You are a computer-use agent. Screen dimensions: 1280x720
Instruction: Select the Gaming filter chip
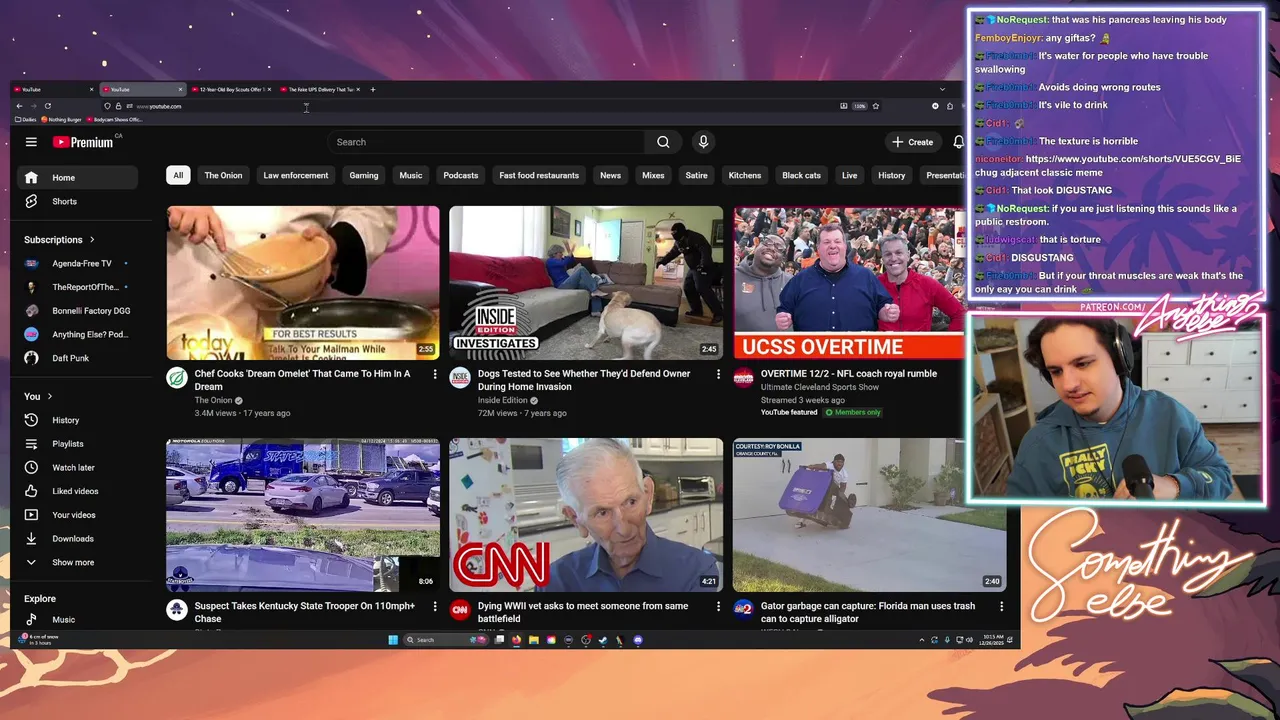click(364, 175)
